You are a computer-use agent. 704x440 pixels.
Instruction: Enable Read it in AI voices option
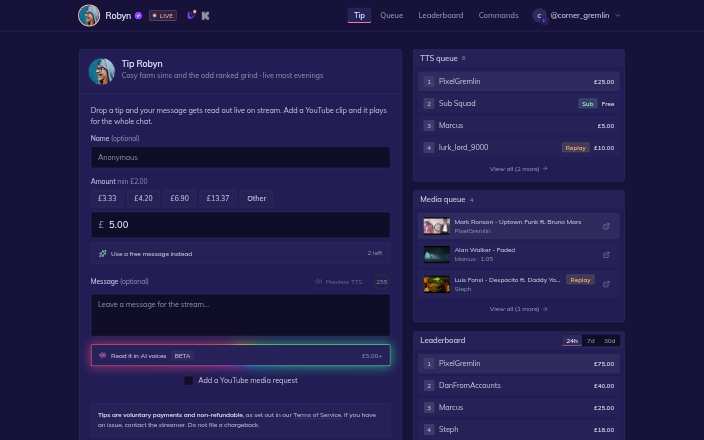[x=241, y=356]
